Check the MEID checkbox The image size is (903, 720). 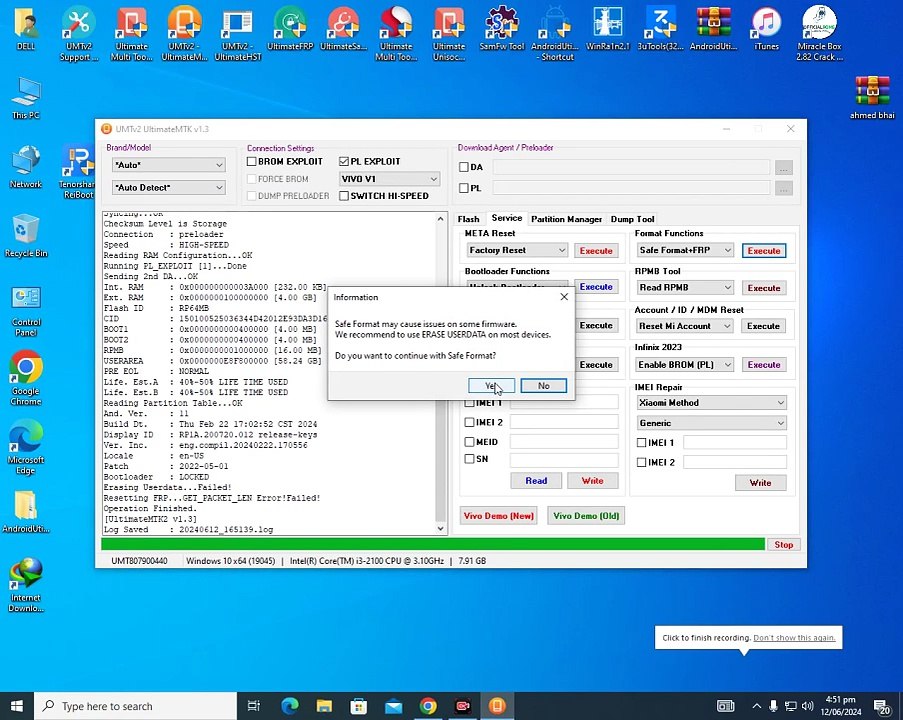(x=469, y=442)
